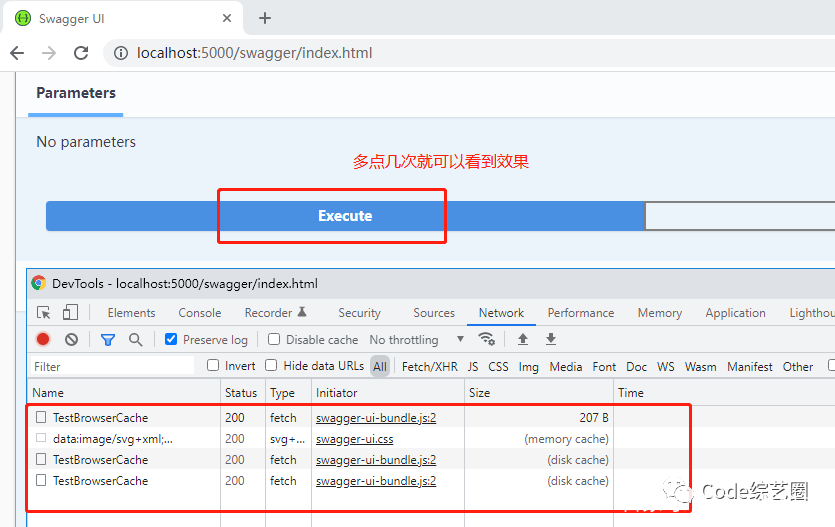Check the Invert filter option

(213, 365)
